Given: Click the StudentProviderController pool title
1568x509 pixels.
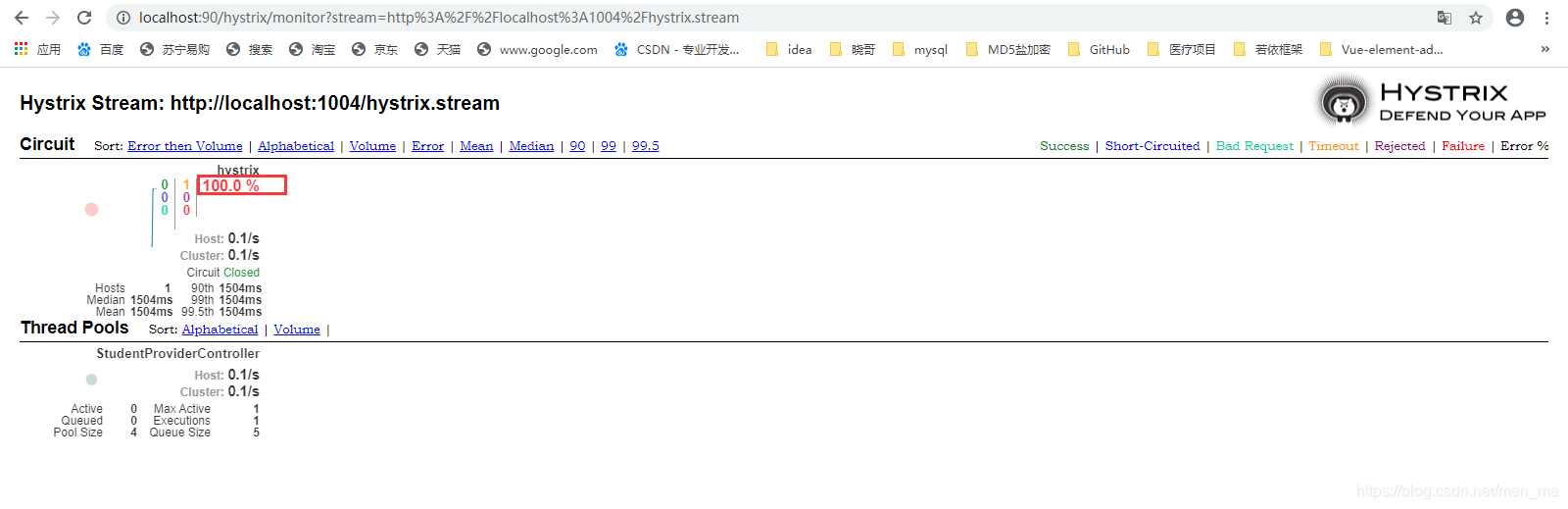Looking at the screenshot, I should coord(178,353).
